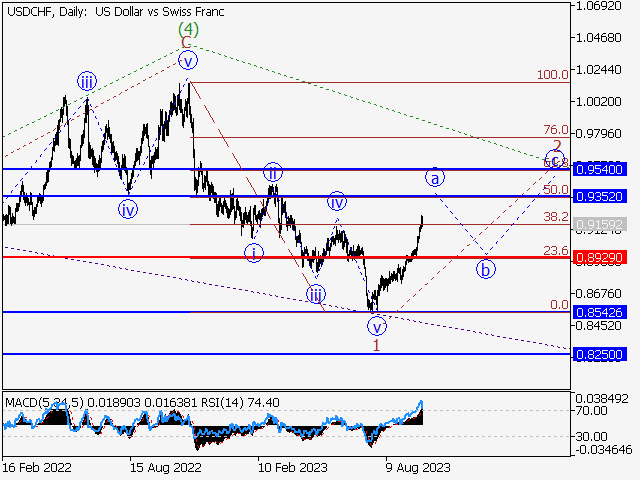Image resolution: width=640 pixels, height=480 pixels.
Task: Click the 70.00 RSI level value
Action: click(x=591, y=411)
